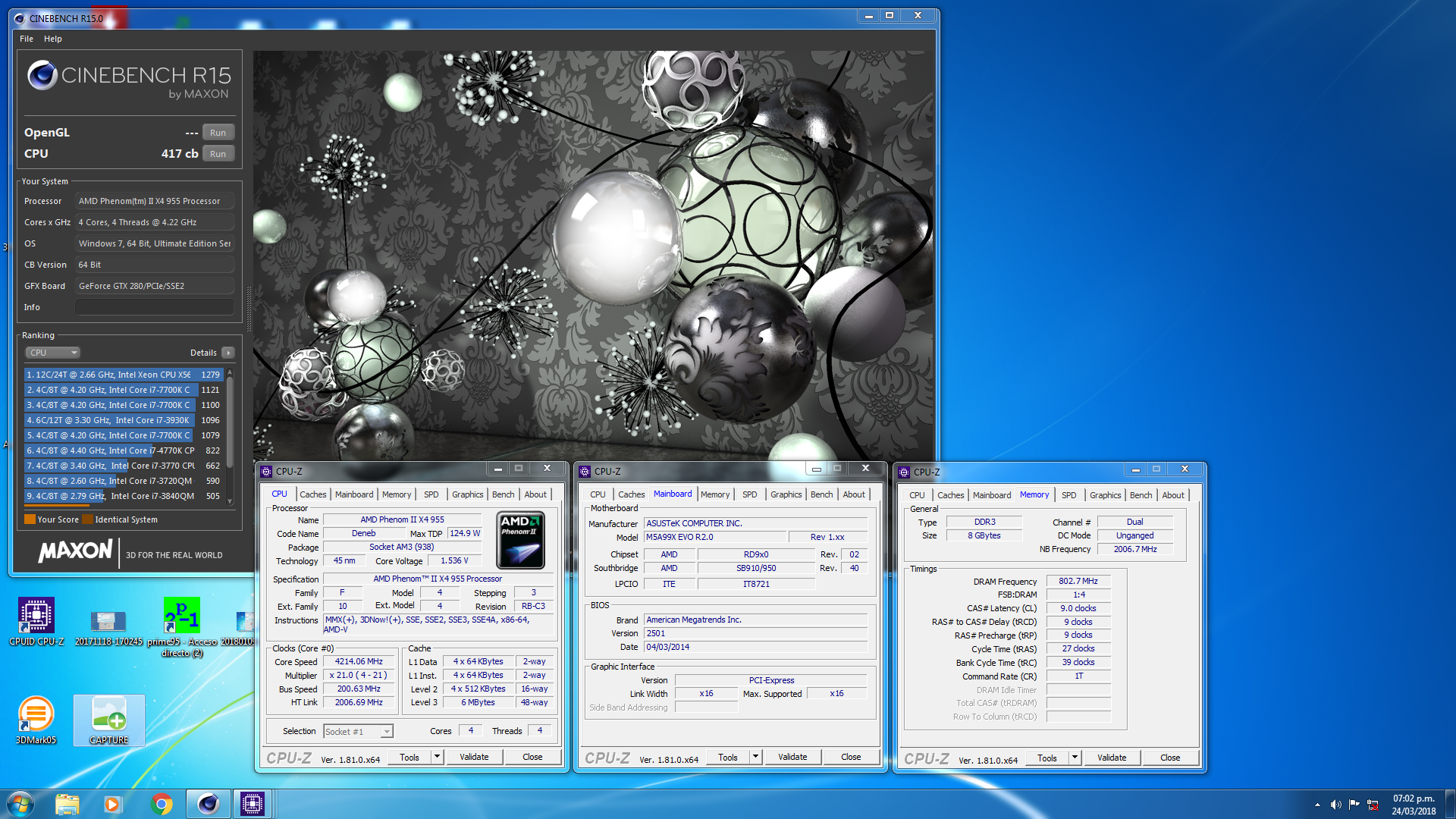The image size is (1456, 819).
Task: Switch to Caches tab in first CPU-Z
Action: (x=312, y=494)
